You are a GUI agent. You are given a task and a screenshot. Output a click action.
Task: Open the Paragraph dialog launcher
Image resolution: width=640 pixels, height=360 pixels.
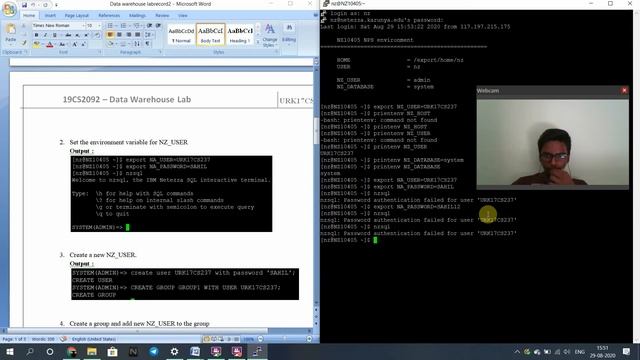tap(160, 52)
